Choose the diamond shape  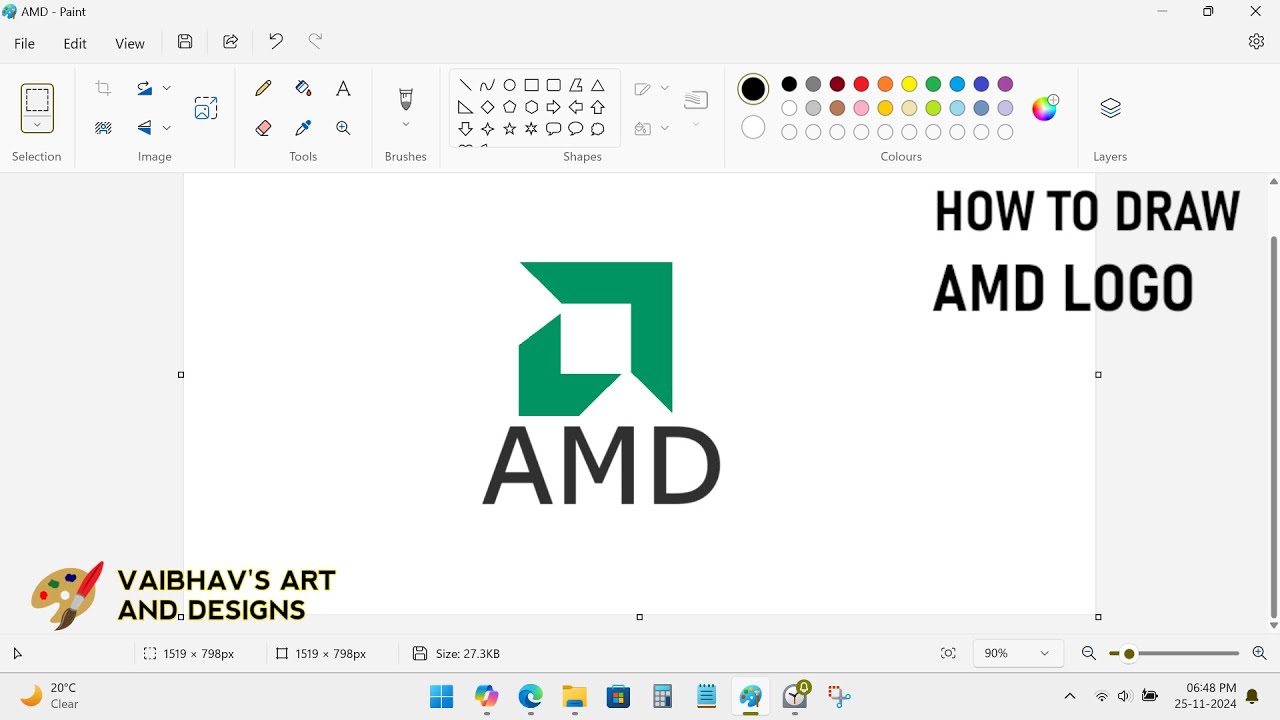(x=487, y=107)
